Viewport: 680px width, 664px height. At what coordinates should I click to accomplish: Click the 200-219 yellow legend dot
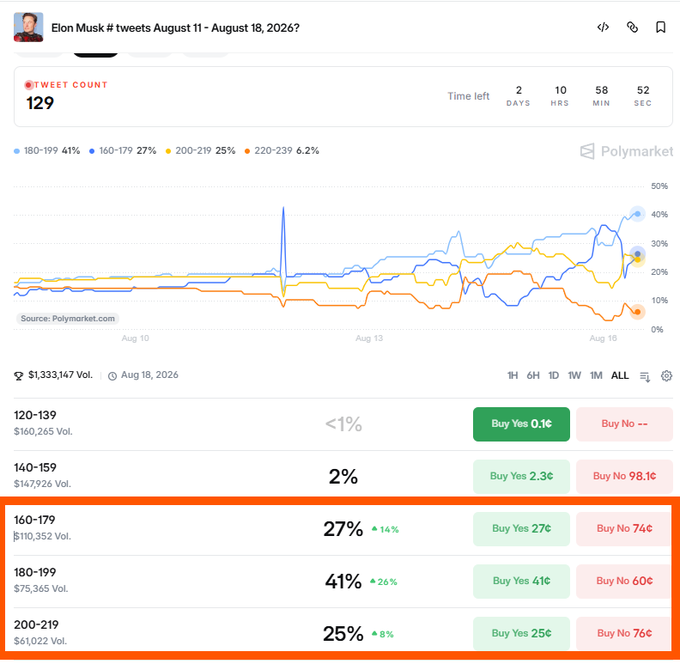(168, 151)
